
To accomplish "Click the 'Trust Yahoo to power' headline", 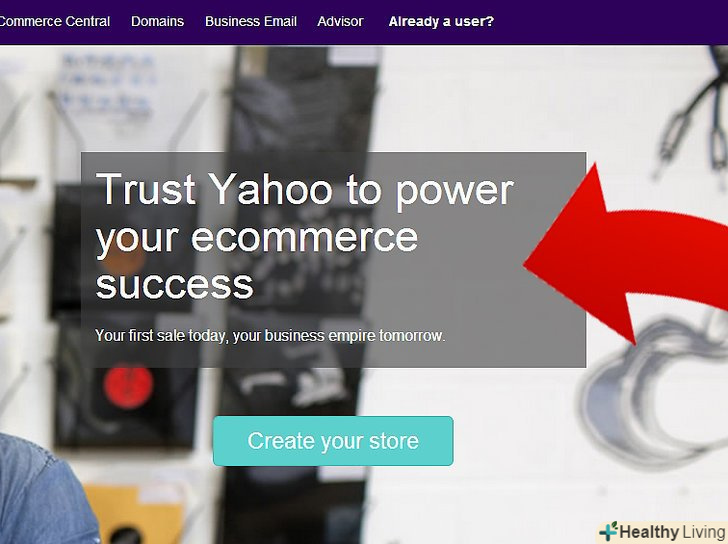I will tap(305, 189).
